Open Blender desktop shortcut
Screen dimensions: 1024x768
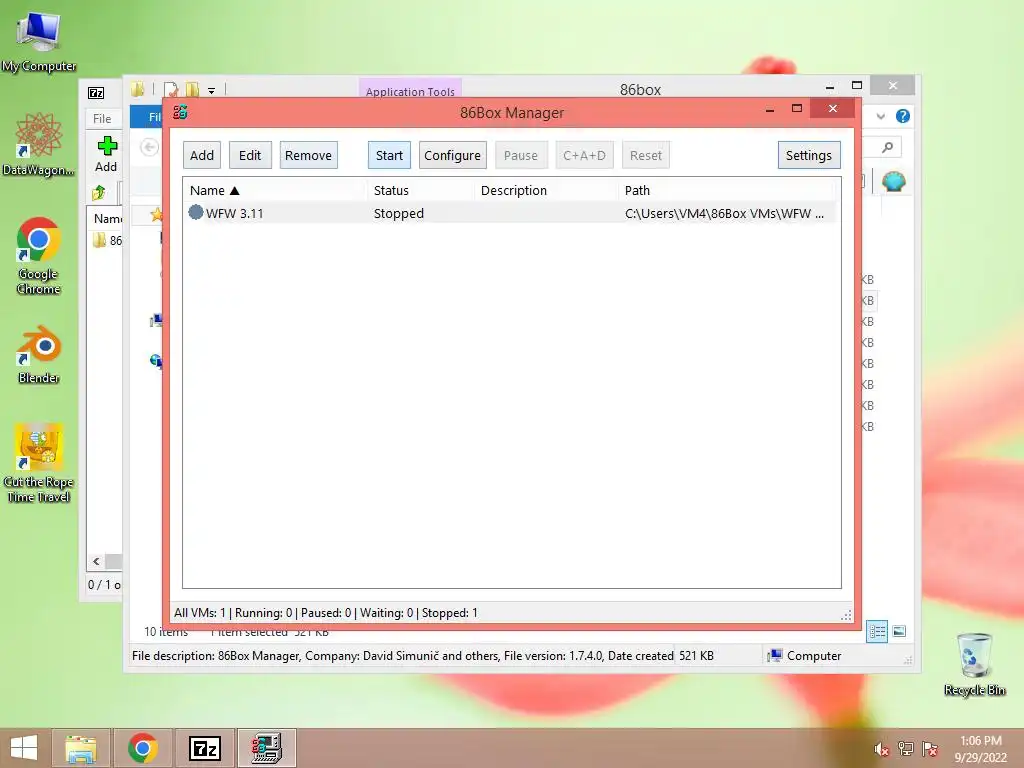39,355
